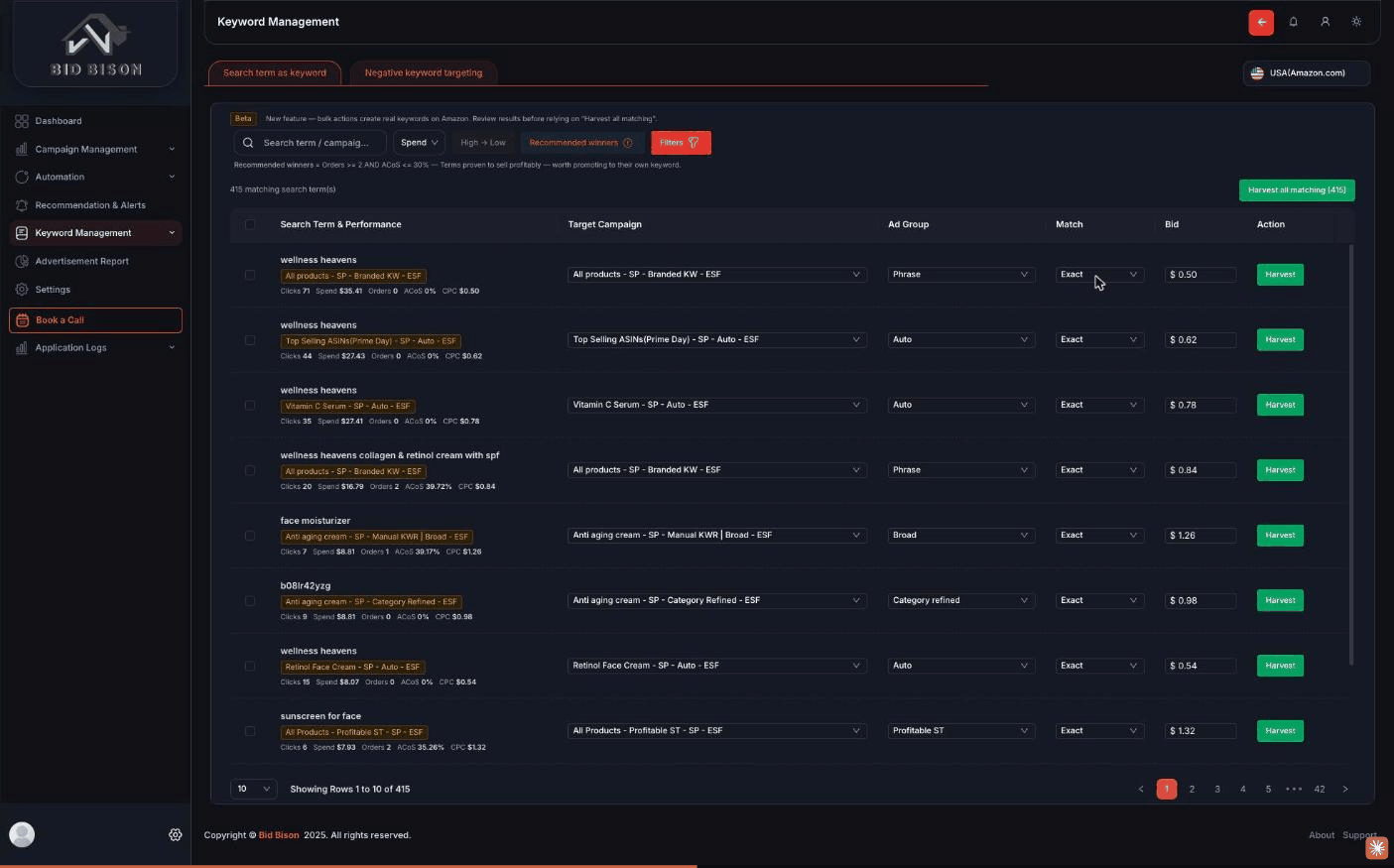The image size is (1394, 868).
Task: Click the About footer link
Action: click(x=1322, y=835)
